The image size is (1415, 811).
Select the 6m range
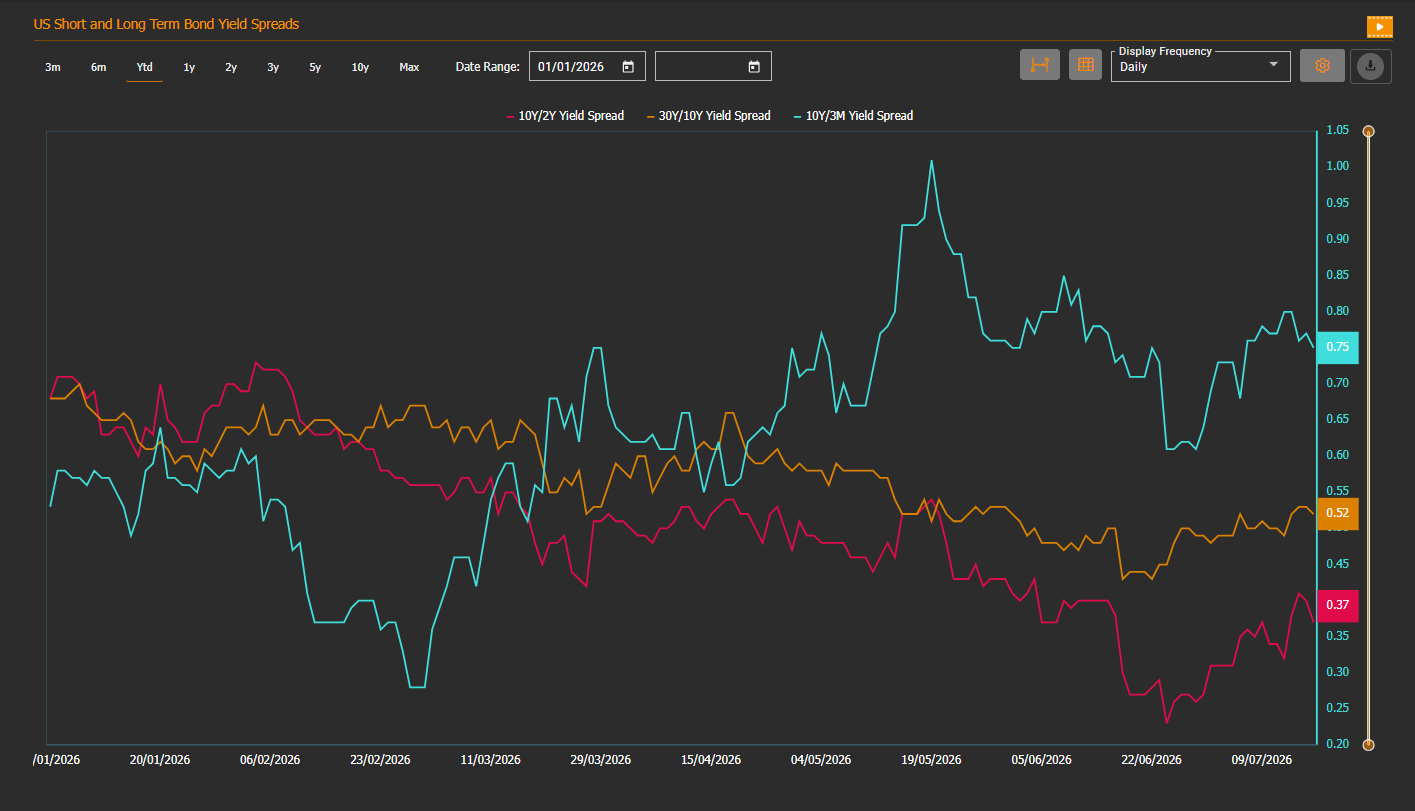[x=98, y=67]
